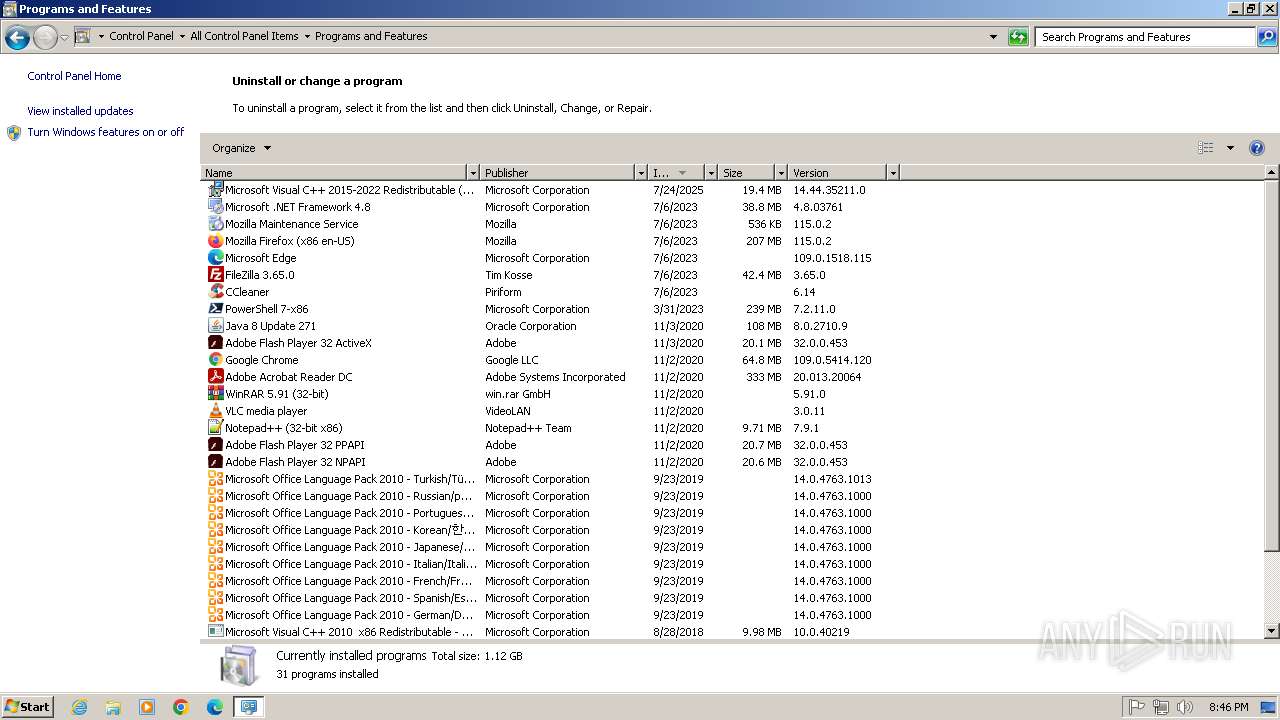Expand the Control Panel breadcrumb arrow

[x=182, y=37]
